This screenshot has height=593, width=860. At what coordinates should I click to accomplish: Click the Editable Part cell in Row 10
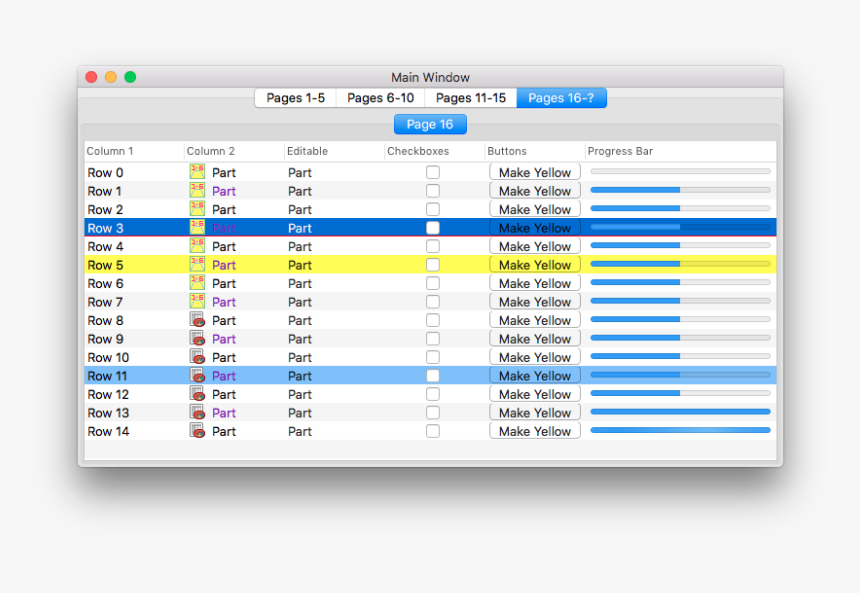[x=300, y=357]
